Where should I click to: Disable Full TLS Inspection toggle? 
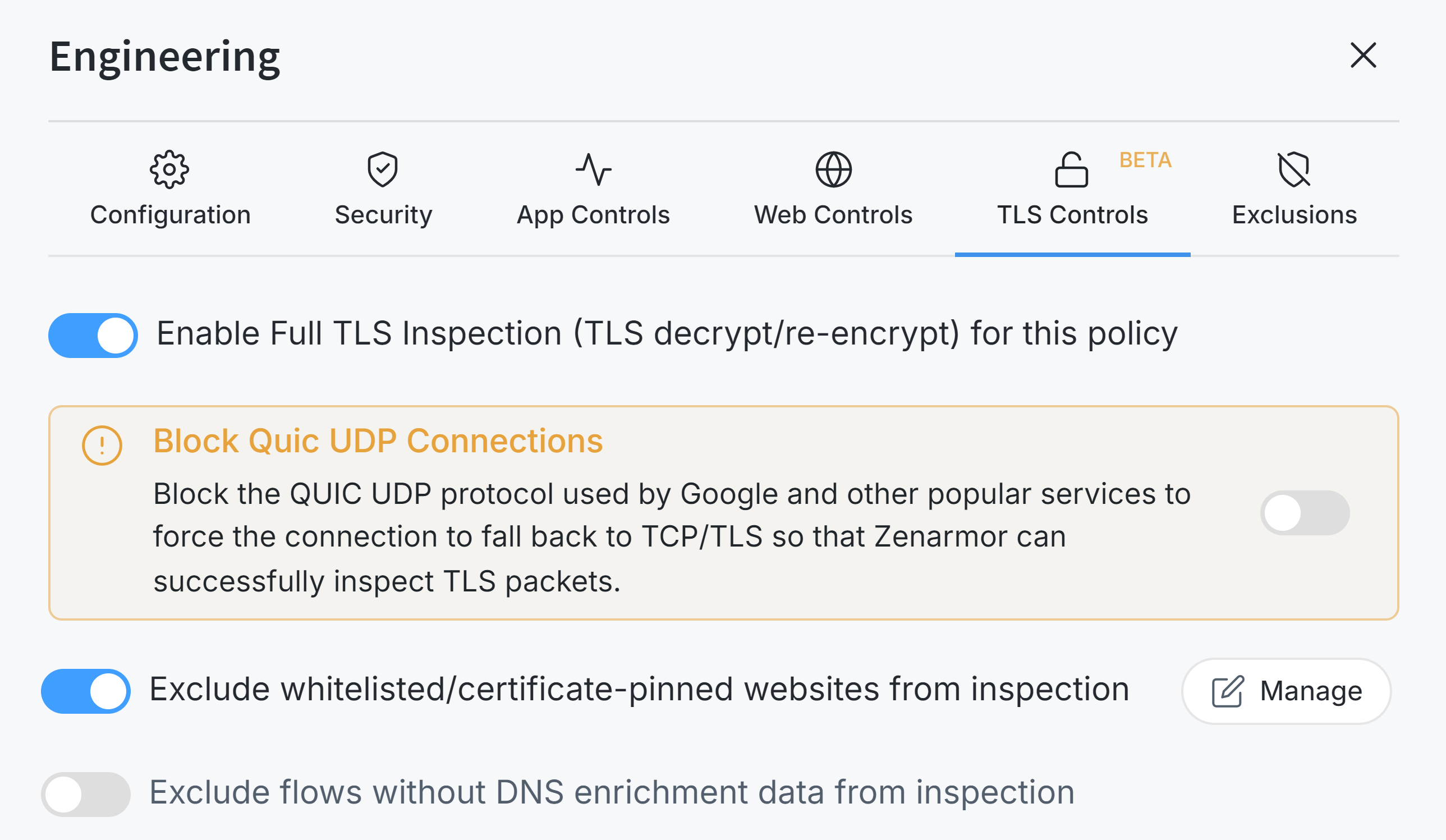93,335
